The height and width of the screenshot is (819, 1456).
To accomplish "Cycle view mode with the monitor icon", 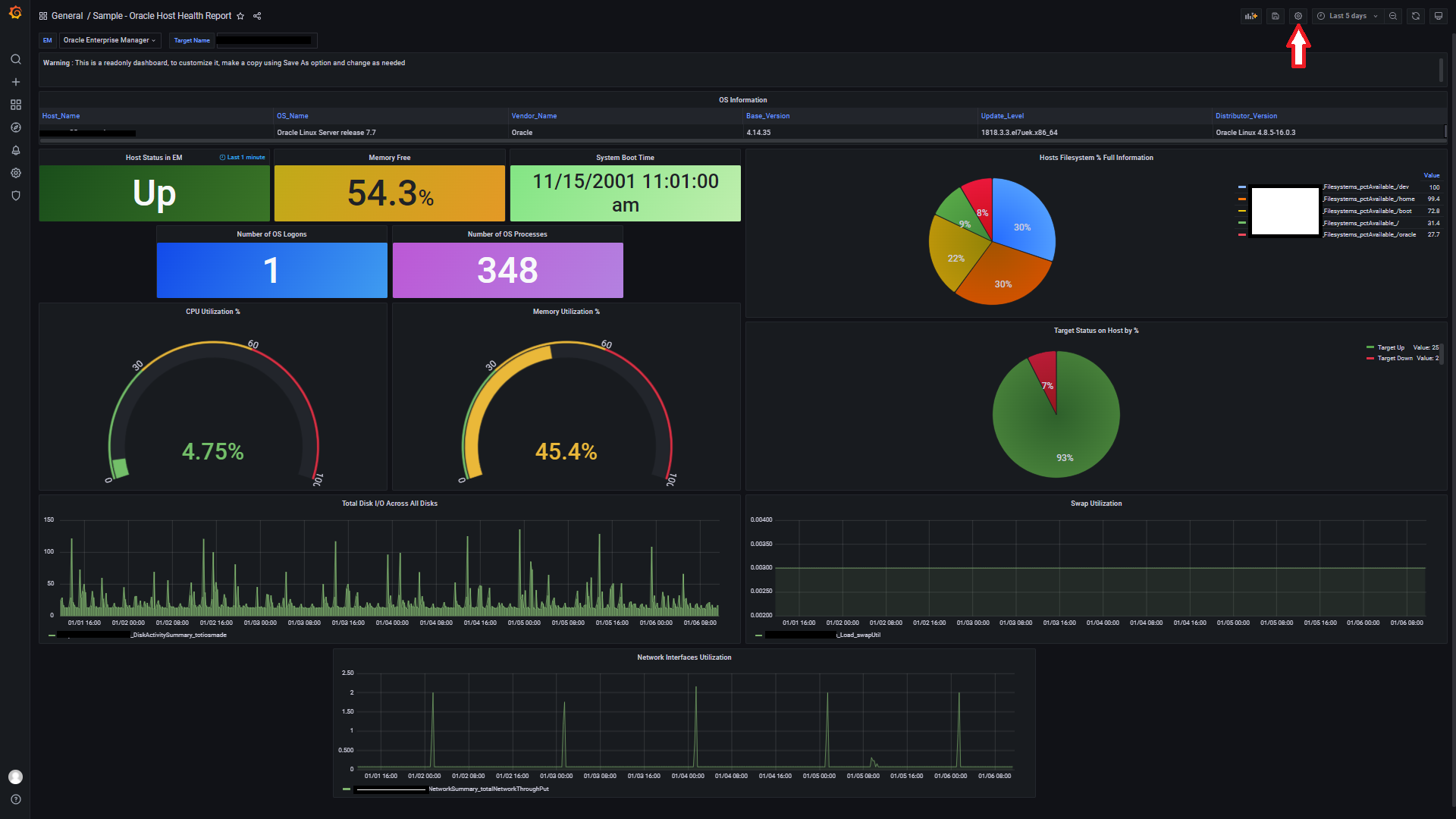I will click(1439, 16).
